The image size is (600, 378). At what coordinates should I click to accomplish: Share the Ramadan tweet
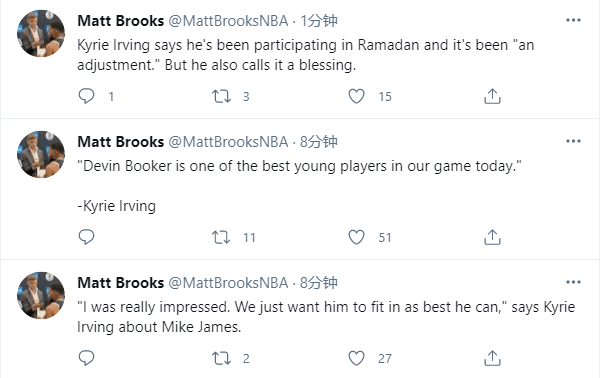[492, 96]
